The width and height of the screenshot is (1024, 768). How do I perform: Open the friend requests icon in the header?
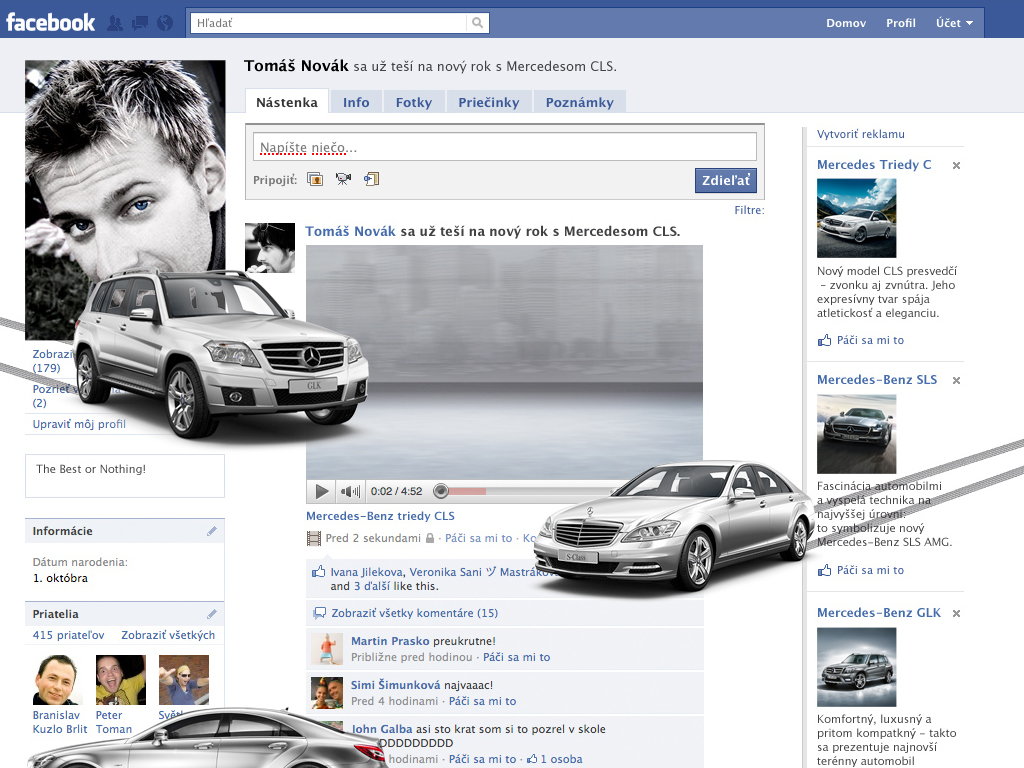click(115, 23)
